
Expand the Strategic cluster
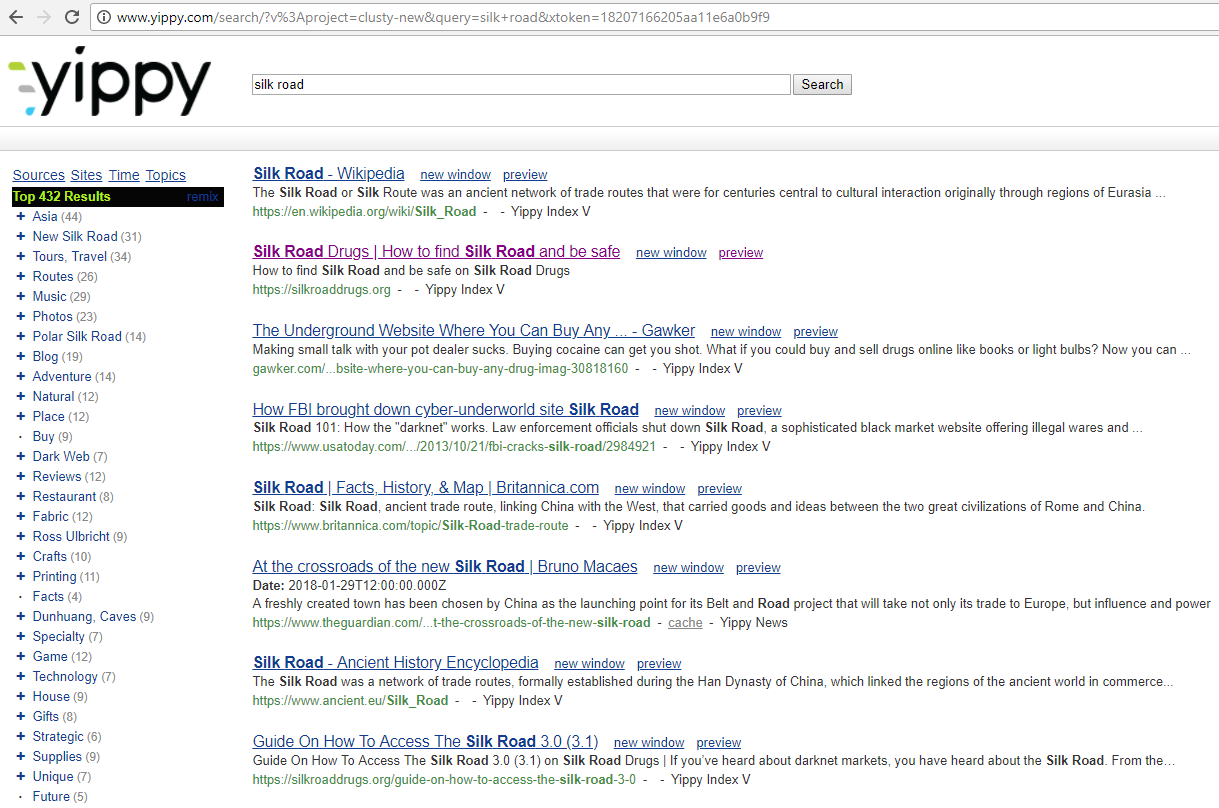click(x=21, y=736)
